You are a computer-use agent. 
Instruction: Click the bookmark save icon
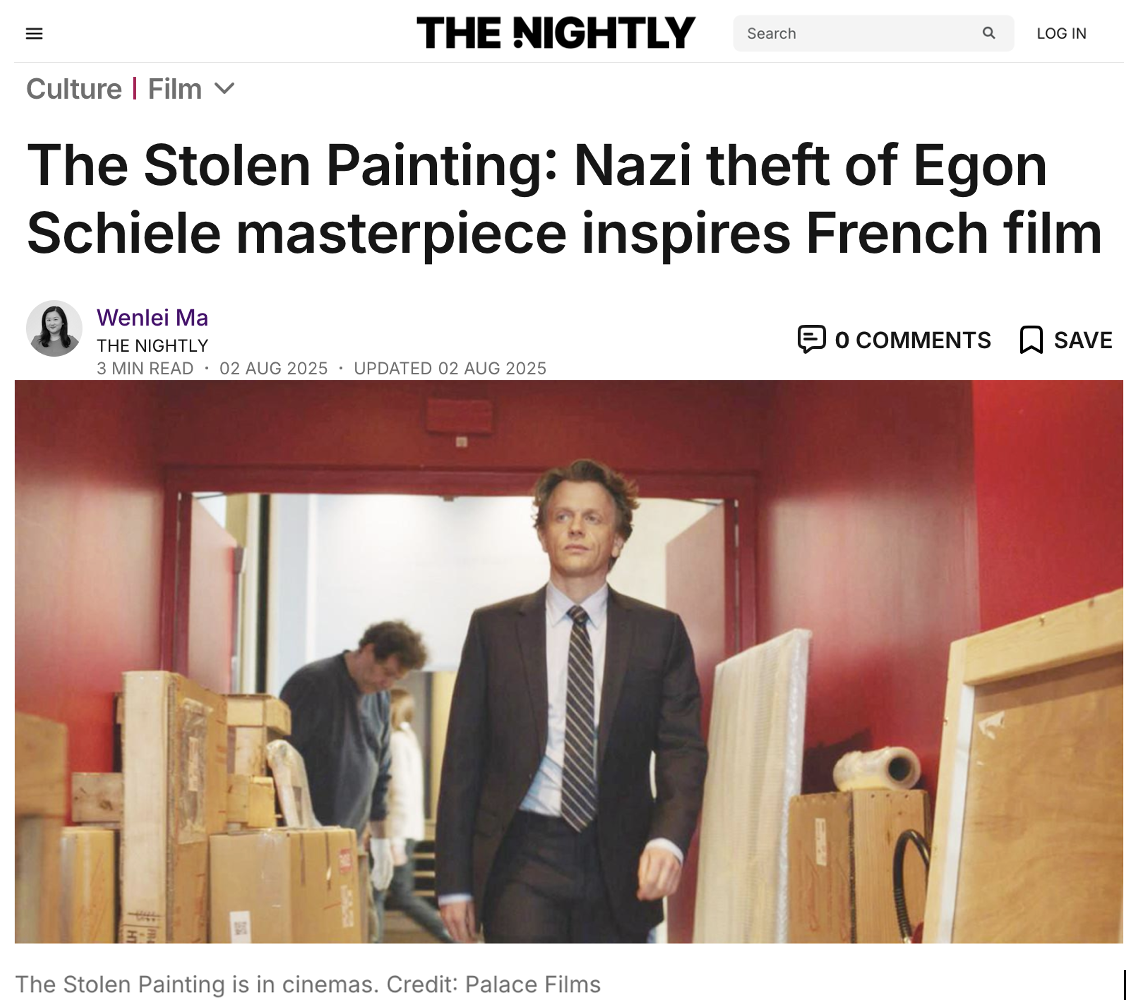[x=1031, y=339]
